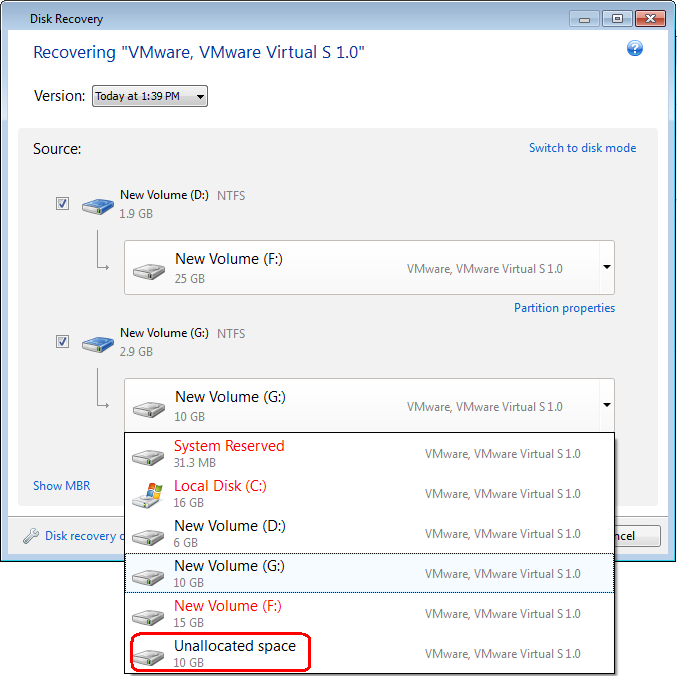The height and width of the screenshot is (676, 677).
Task: Minimize the Disk Recovery window
Action: click(584, 19)
